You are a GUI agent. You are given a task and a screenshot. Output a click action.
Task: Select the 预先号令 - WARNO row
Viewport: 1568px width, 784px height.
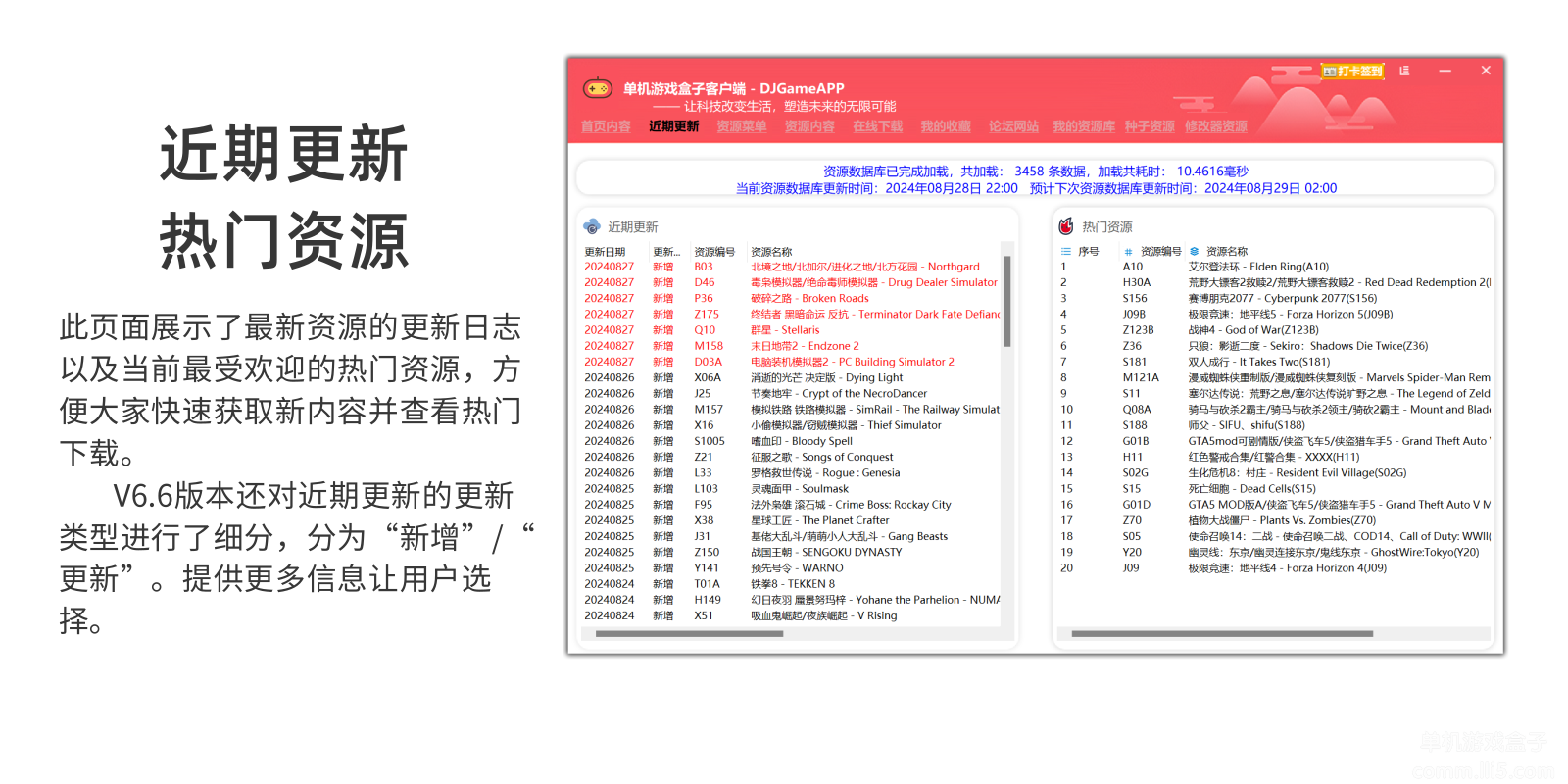(792, 567)
